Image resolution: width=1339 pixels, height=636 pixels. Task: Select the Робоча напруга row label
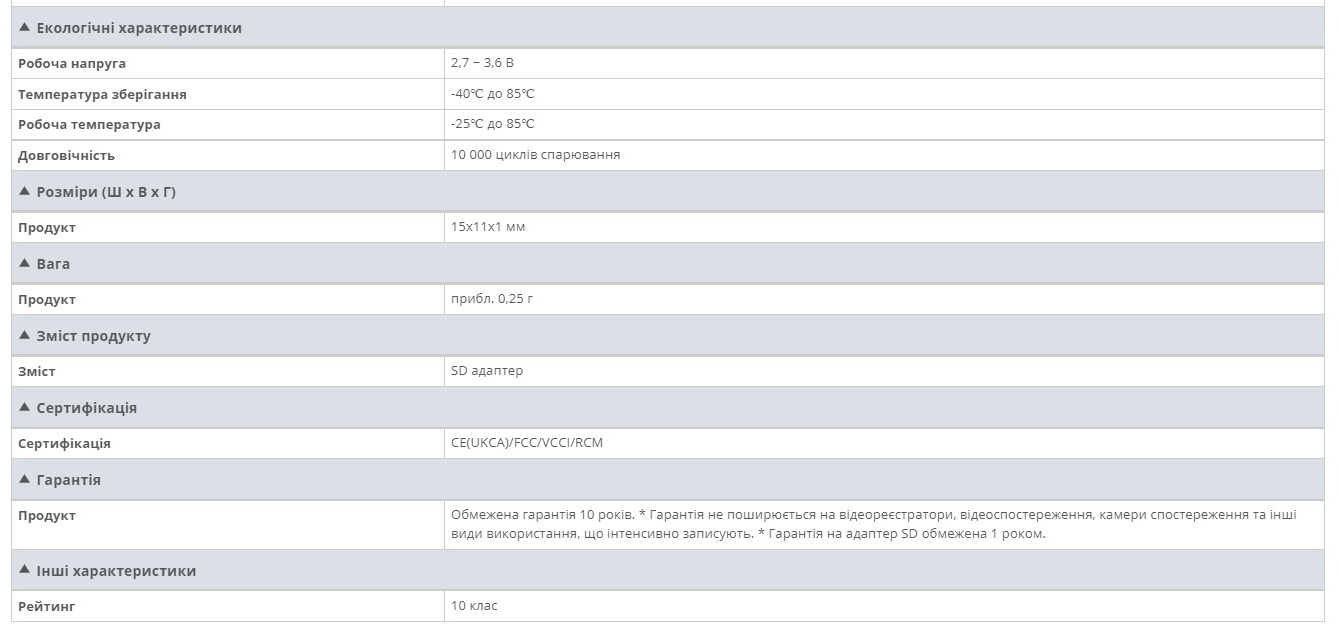(x=72, y=64)
